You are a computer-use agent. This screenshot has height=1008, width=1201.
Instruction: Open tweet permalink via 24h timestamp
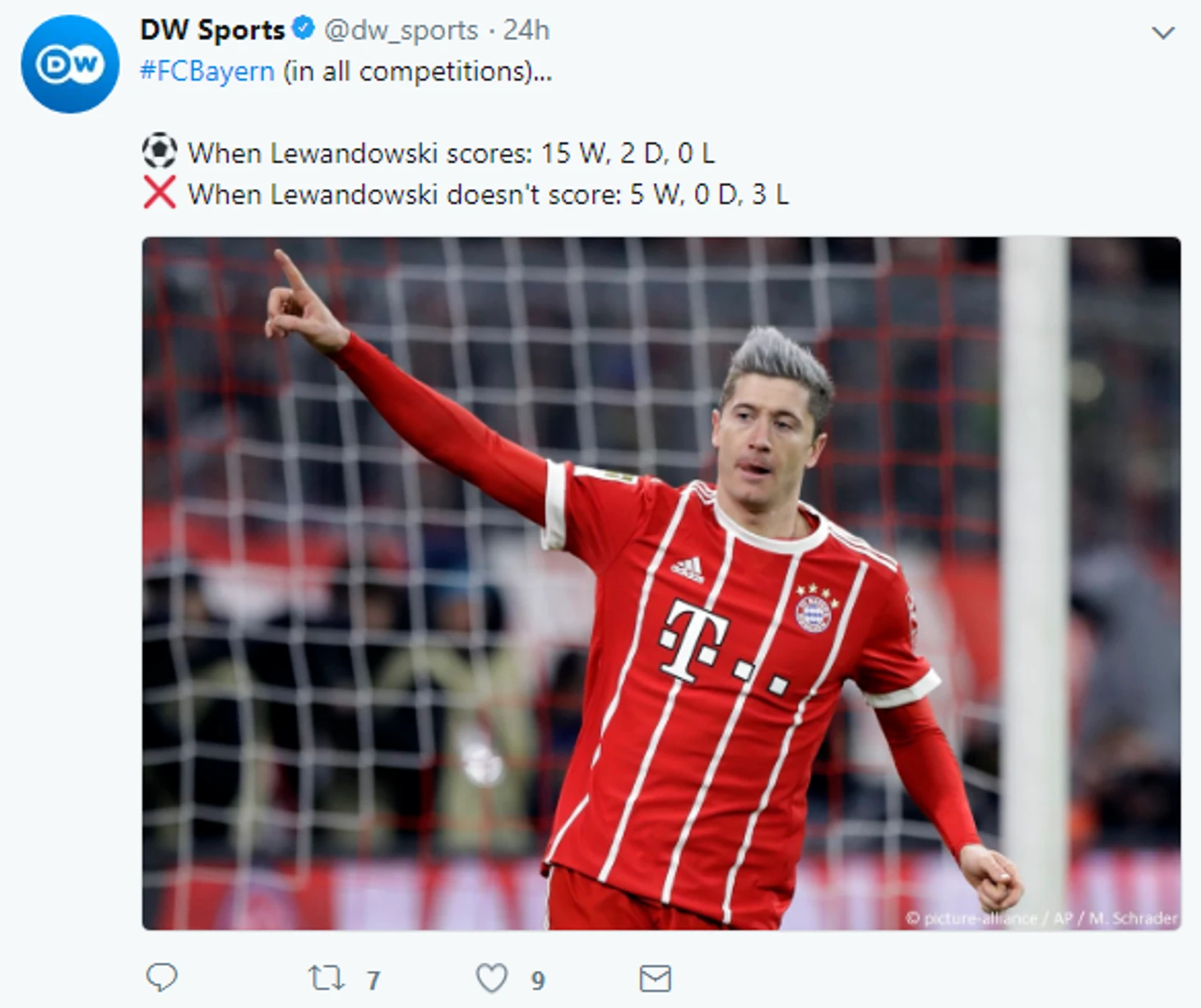coord(526,30)
